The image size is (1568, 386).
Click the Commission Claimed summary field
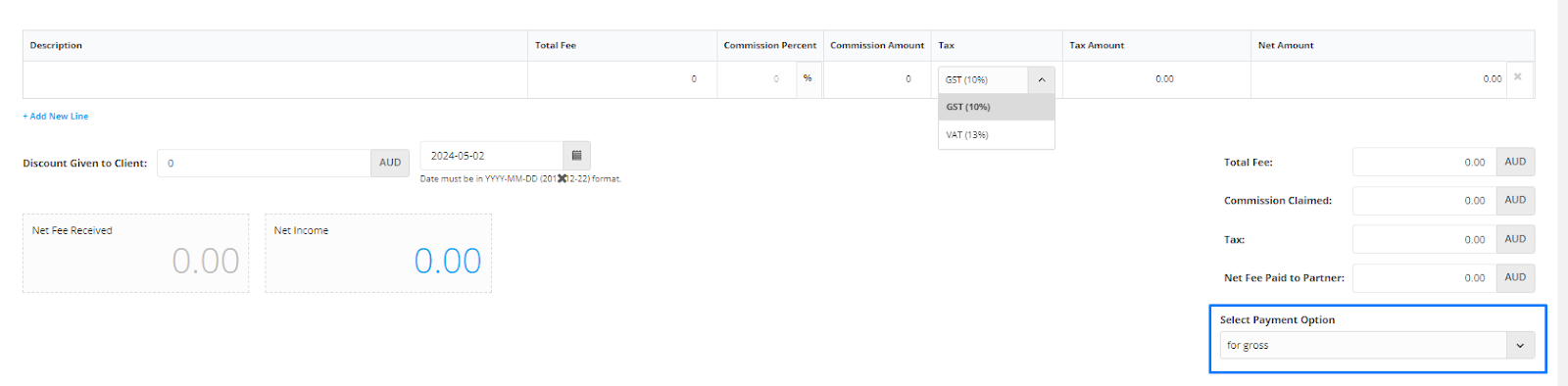pos(1424,201)
